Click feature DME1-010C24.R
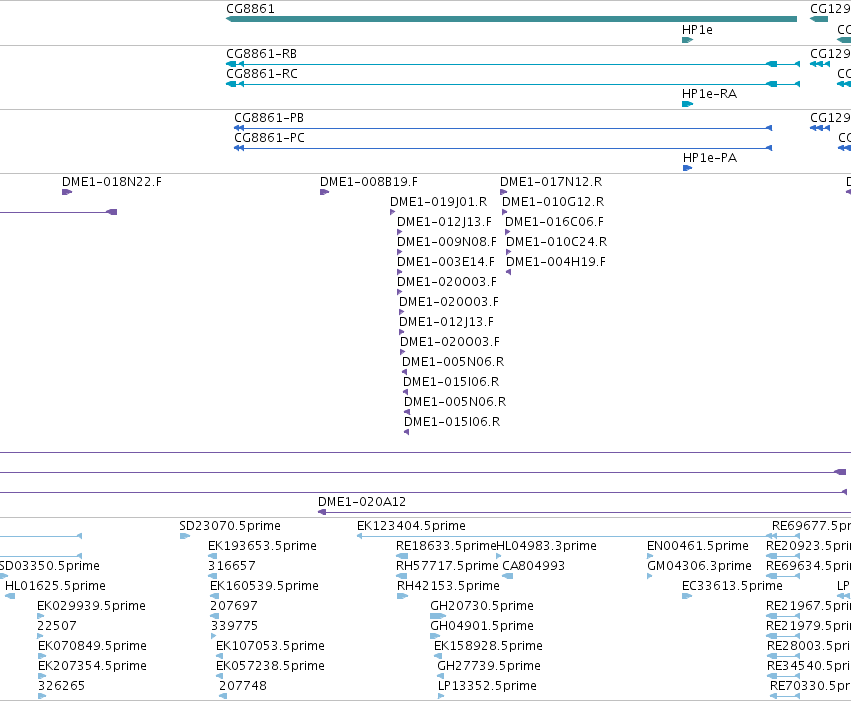Image resolution: width=851 pixels, height=701 pixels. click(x=556, y=242)
